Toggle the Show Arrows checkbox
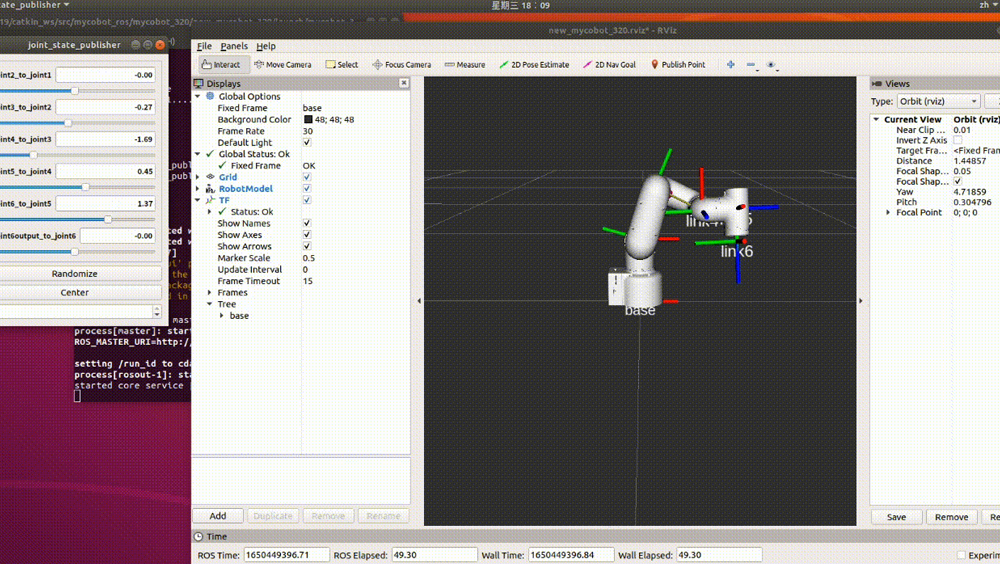Viewport: 1000px width, 564px height. pyautogui.click(x=307, y=246)
